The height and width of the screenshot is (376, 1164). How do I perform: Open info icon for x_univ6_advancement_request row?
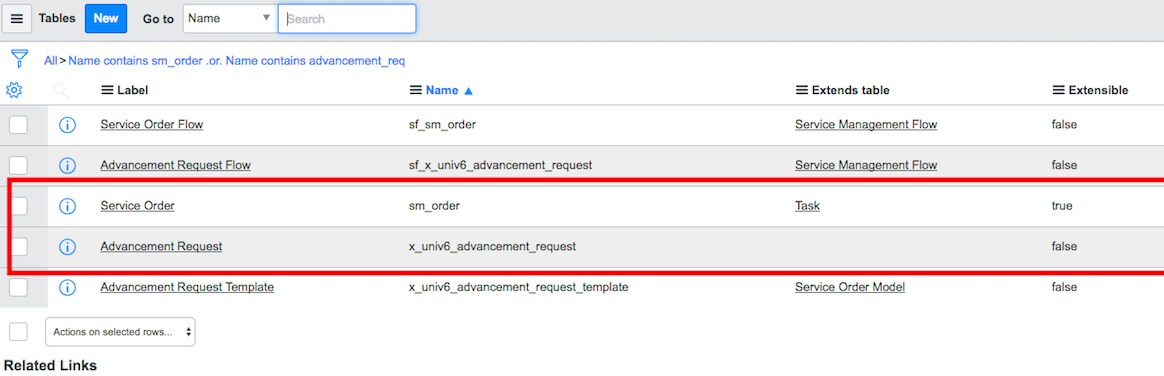pos(67,246)
